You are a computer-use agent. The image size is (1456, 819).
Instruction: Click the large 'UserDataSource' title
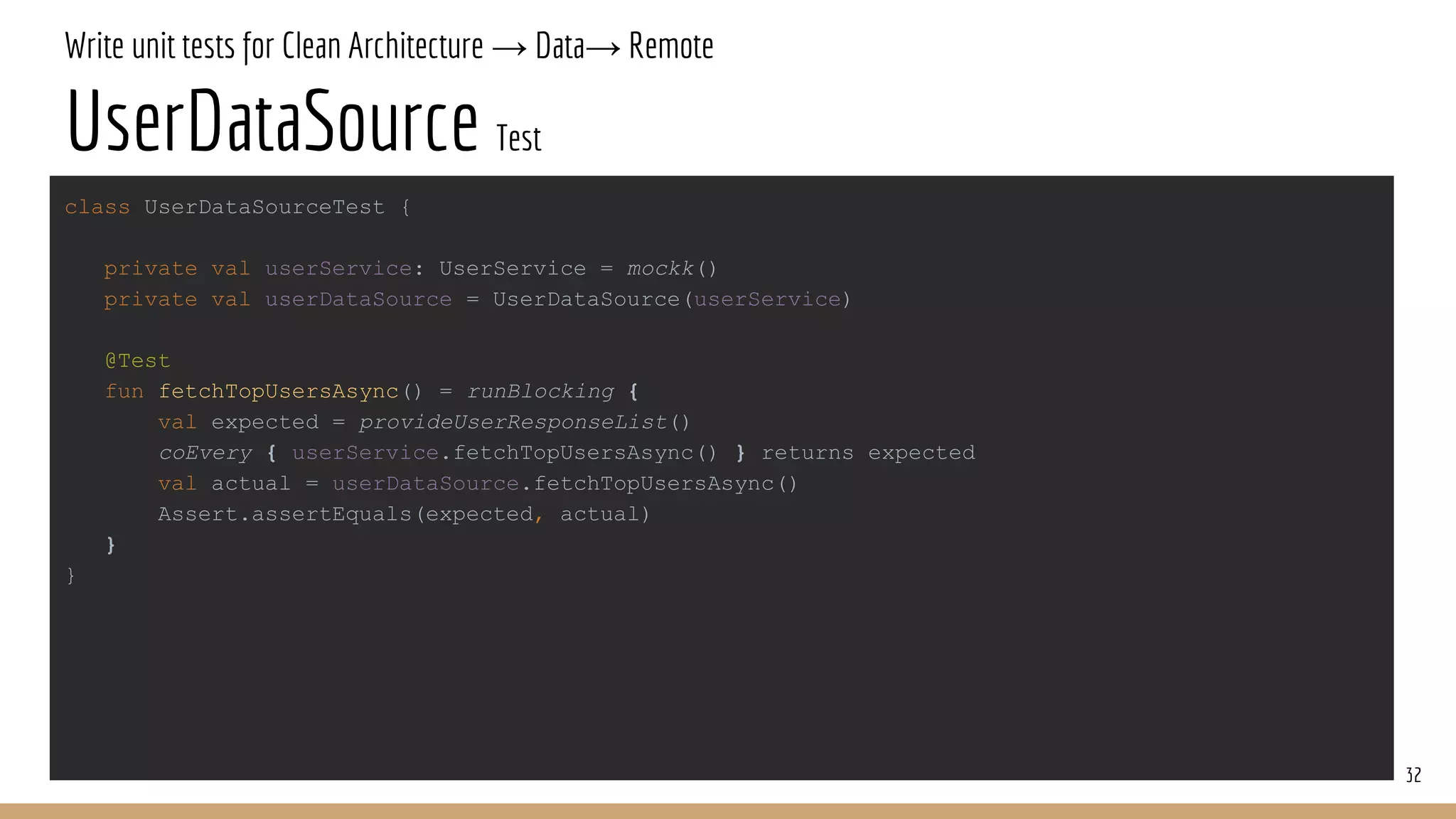[x=272, y=120]
